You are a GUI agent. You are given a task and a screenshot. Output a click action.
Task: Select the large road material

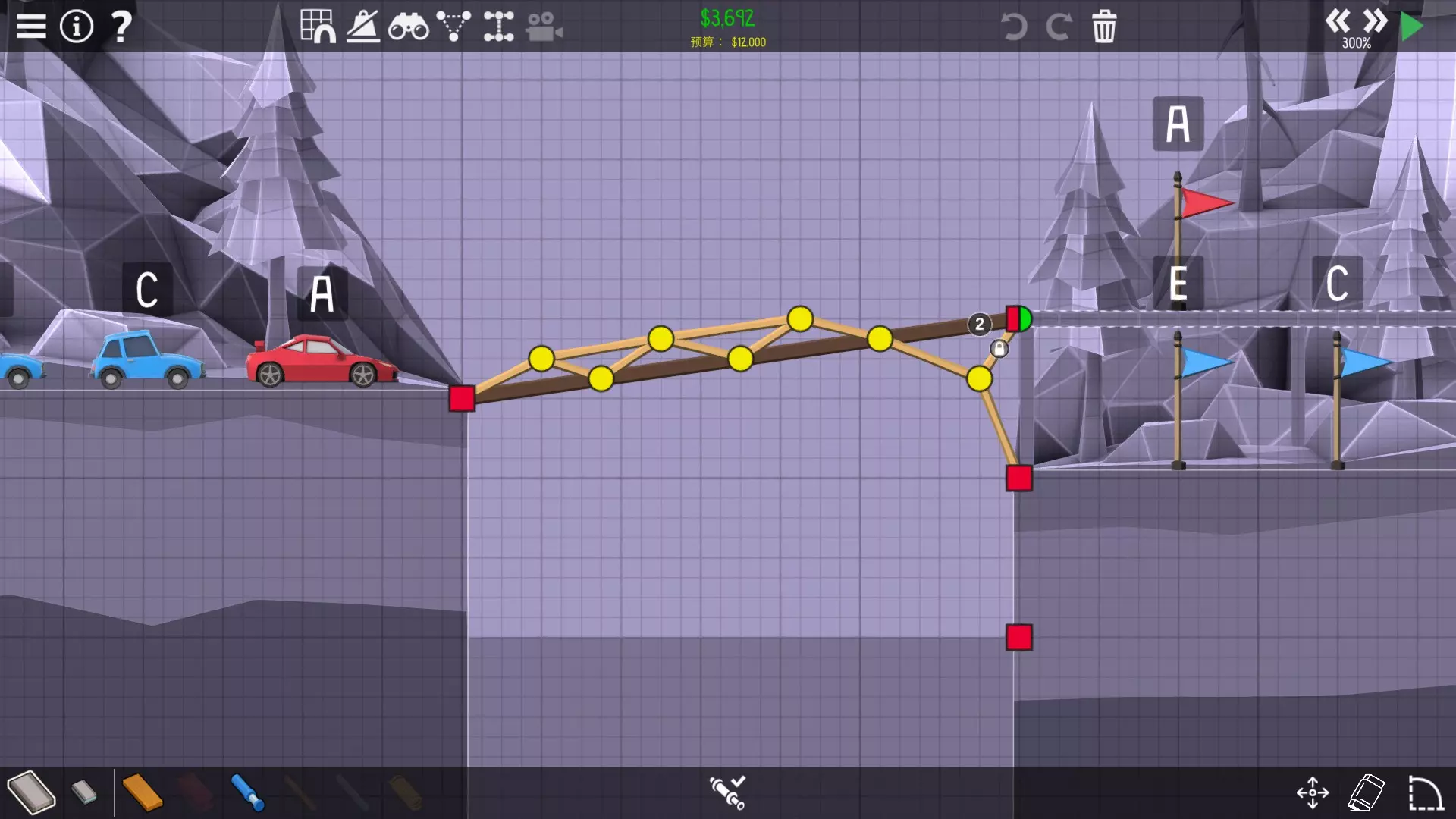31,792
